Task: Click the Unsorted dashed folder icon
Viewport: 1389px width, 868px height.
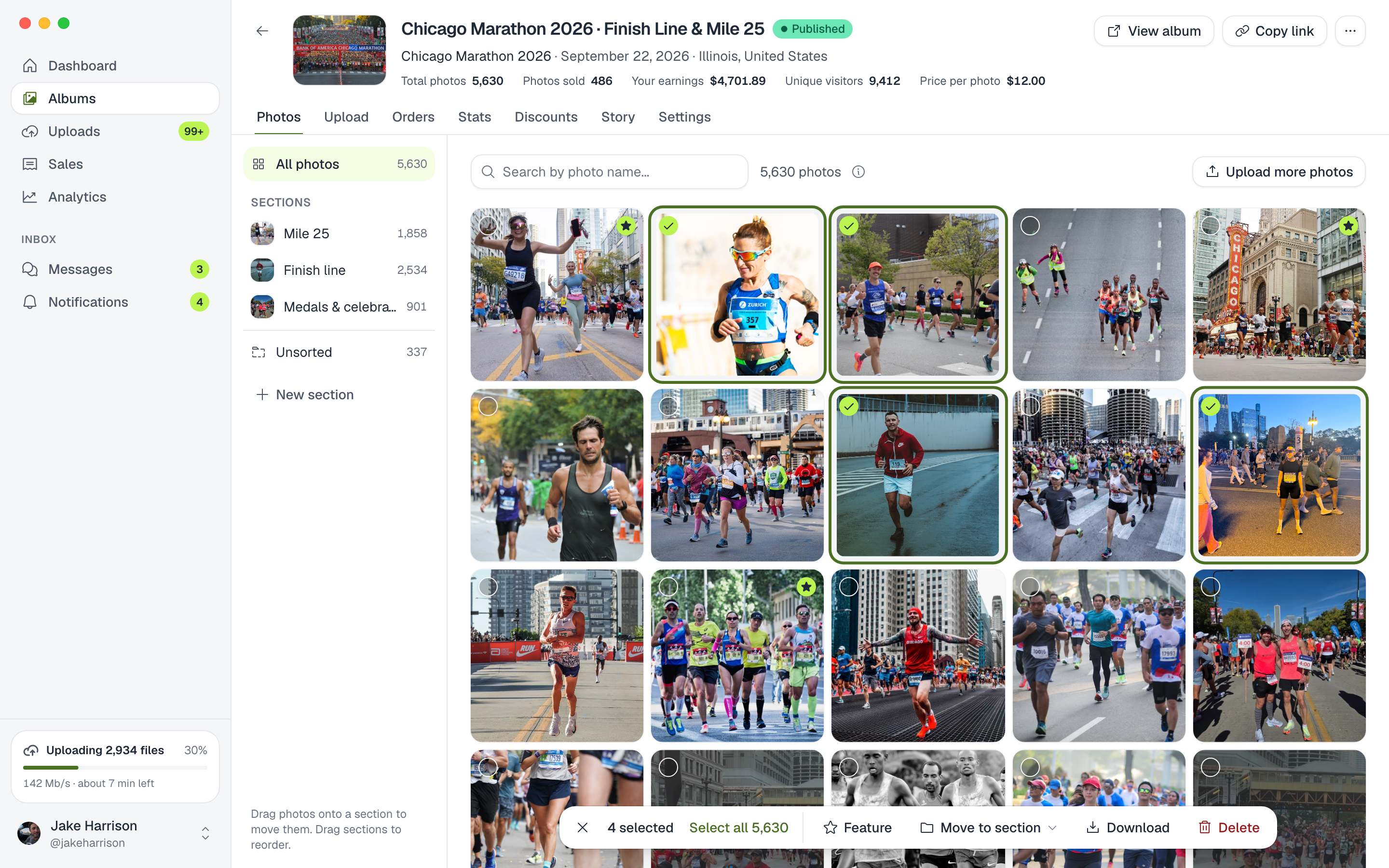Action: [259, 352]
